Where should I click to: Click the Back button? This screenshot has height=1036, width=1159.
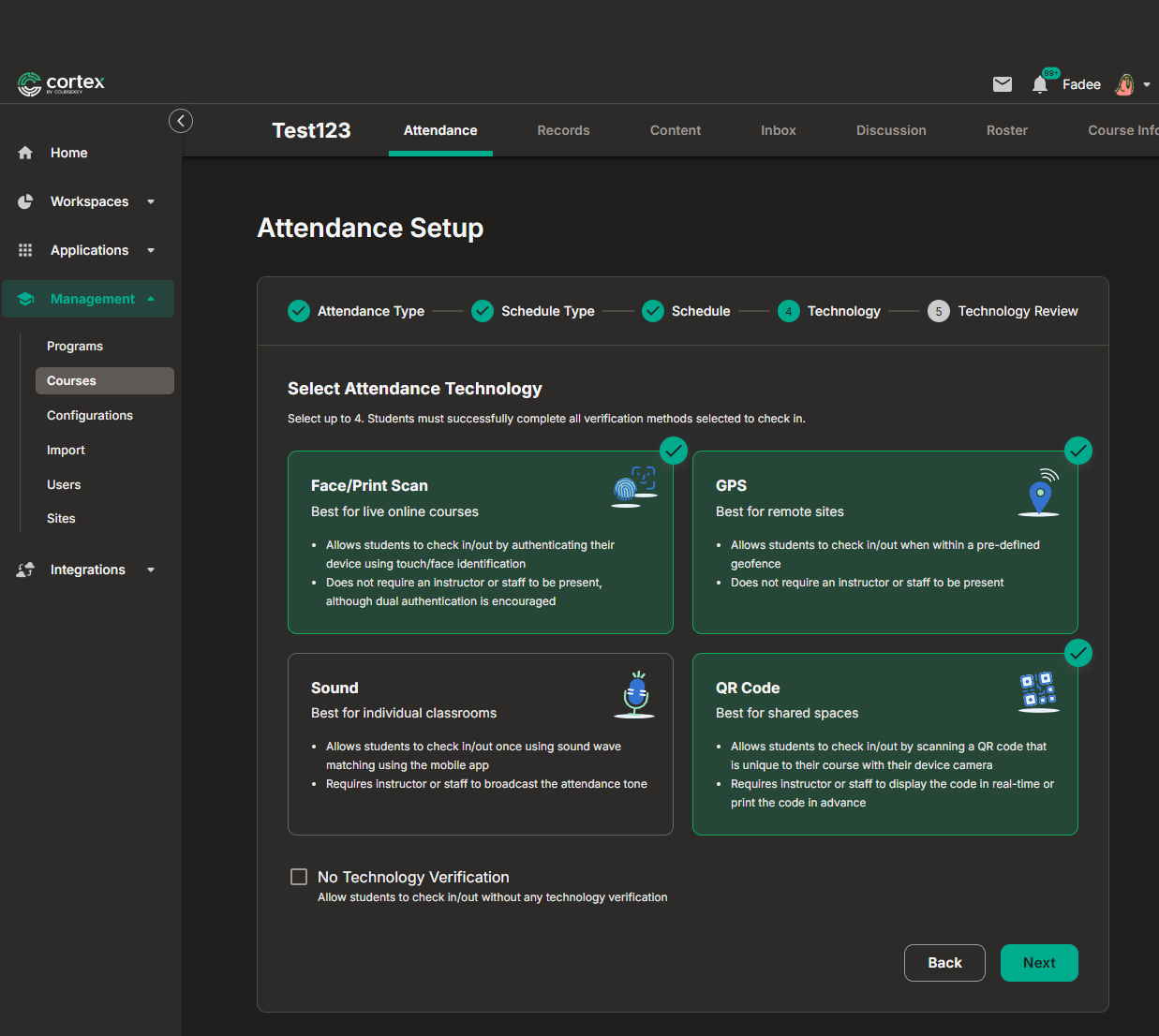coord(944,963)
